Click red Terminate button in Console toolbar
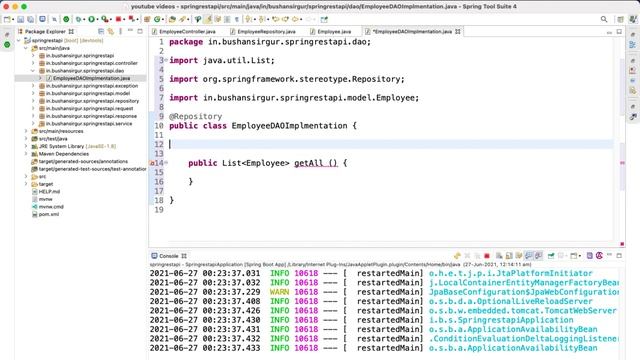This screenshot has height=360, width=640. click(487, 256)
